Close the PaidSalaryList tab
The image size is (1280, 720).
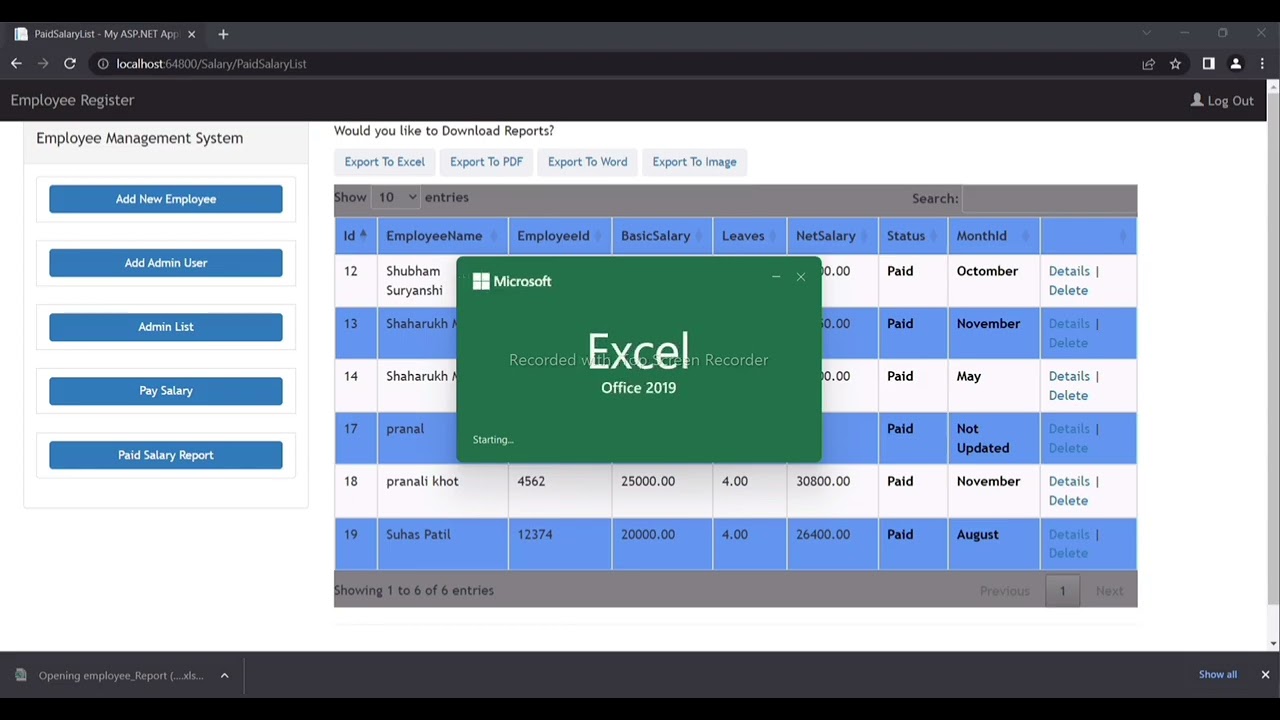(191, 34)
